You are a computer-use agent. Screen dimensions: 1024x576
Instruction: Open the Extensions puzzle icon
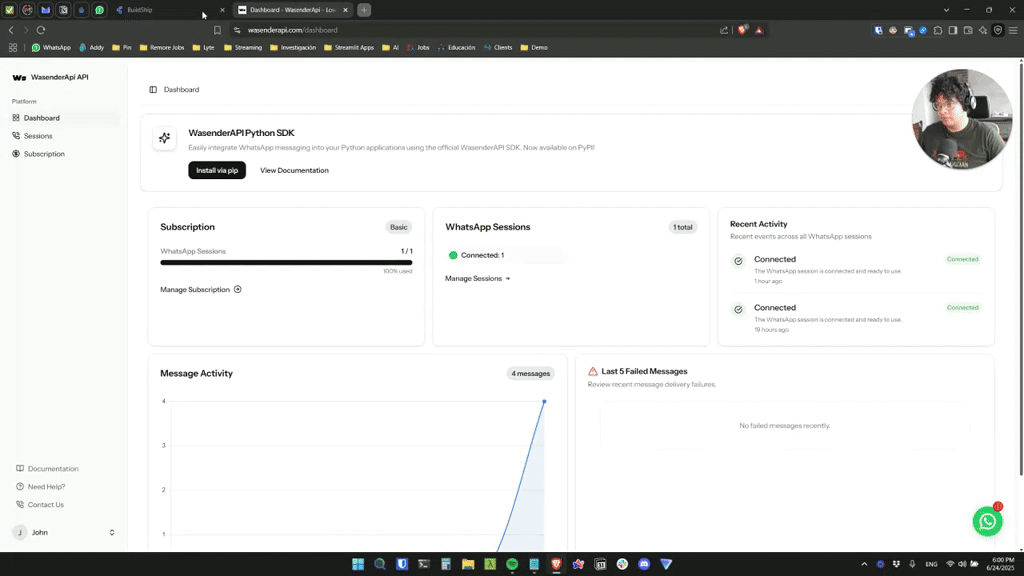(x=938, y=30)
